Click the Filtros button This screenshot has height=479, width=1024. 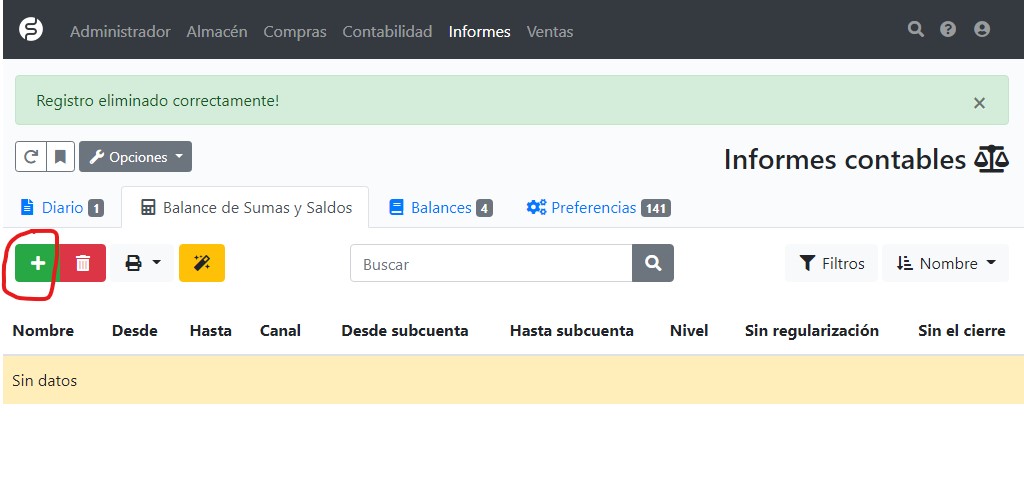pyautogui.click(x=831, y=263)
